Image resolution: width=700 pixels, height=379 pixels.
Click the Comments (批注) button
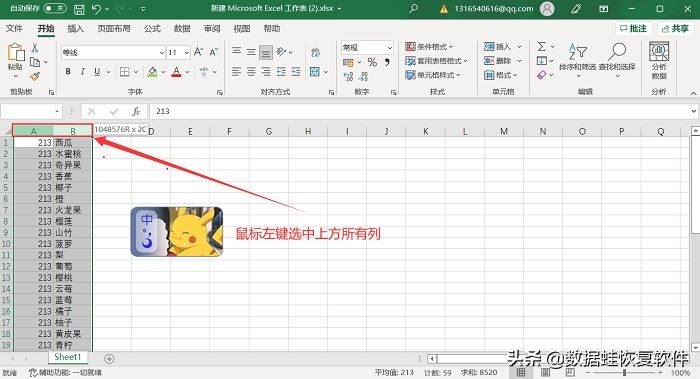pyautogui.click(x=633, y=29)
